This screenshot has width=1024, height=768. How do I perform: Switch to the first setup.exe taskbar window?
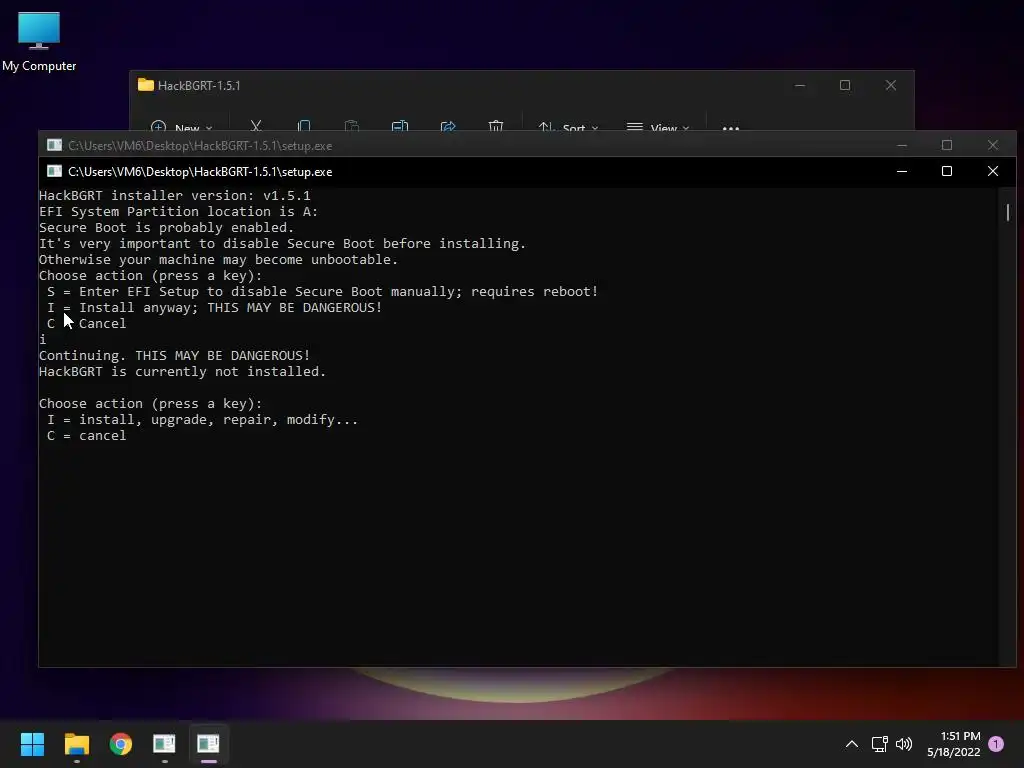164,744
